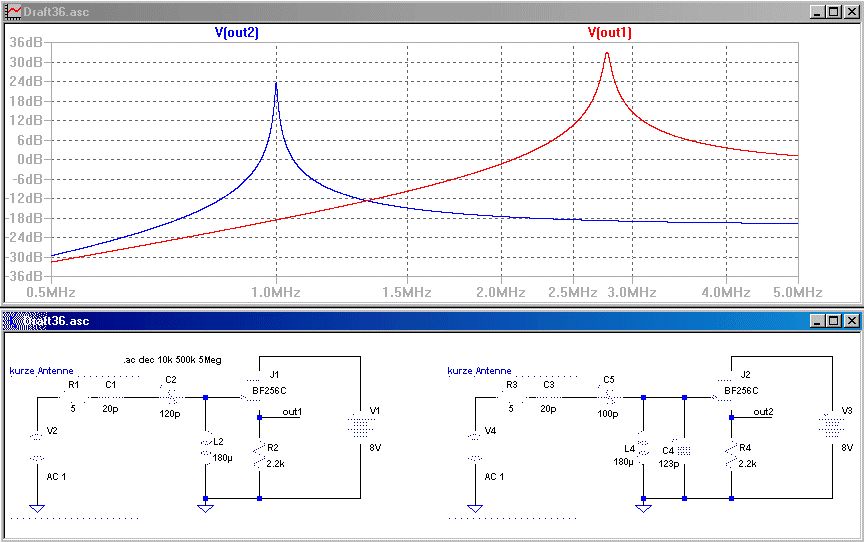The width and height of the screenshot is (864, 542).
Task: Select capacitor C2 symbol
Action: [171, 397]
